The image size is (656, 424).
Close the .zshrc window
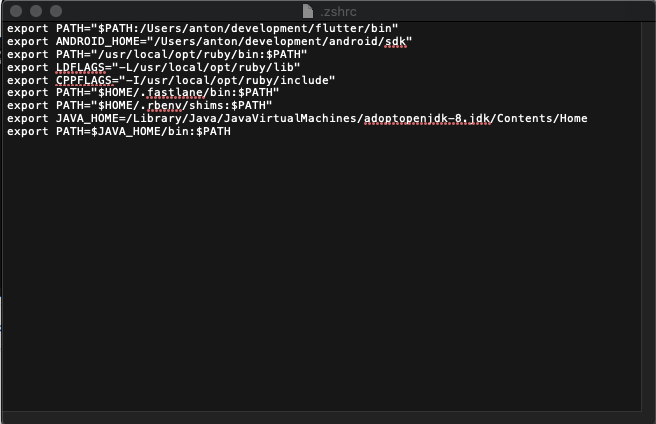[x=16, y=10]
